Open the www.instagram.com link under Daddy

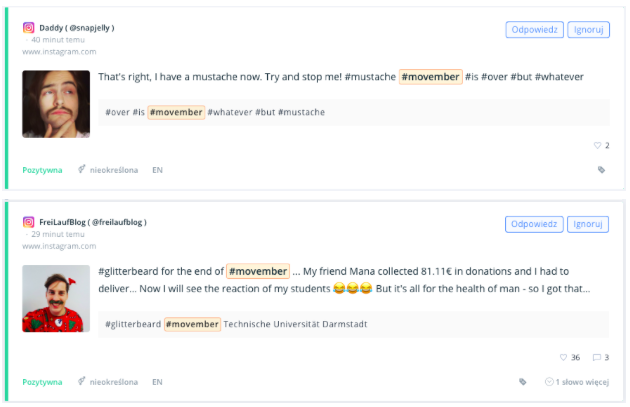(59, 51)
